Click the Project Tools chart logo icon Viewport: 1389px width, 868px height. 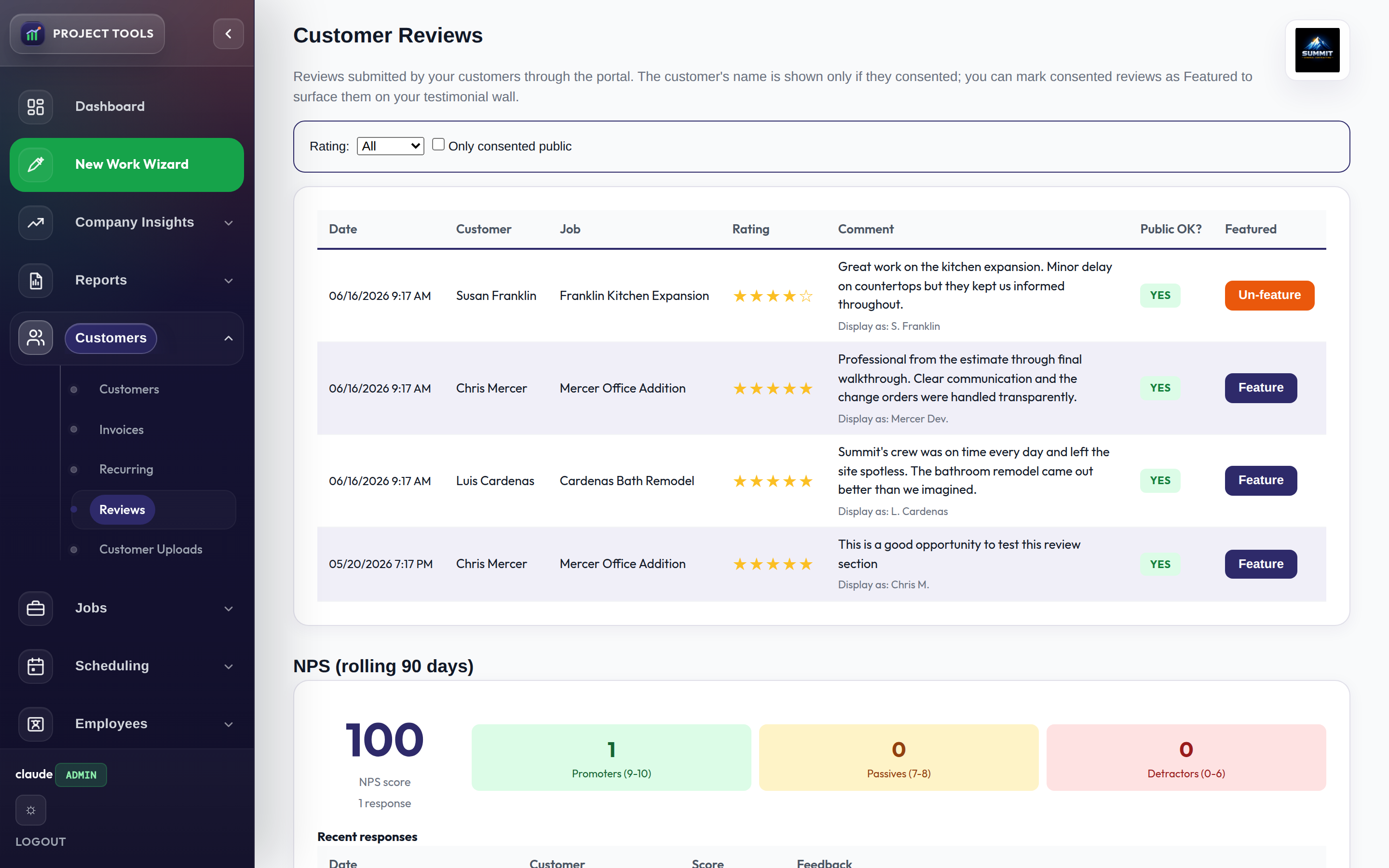(x=33, y=34)
